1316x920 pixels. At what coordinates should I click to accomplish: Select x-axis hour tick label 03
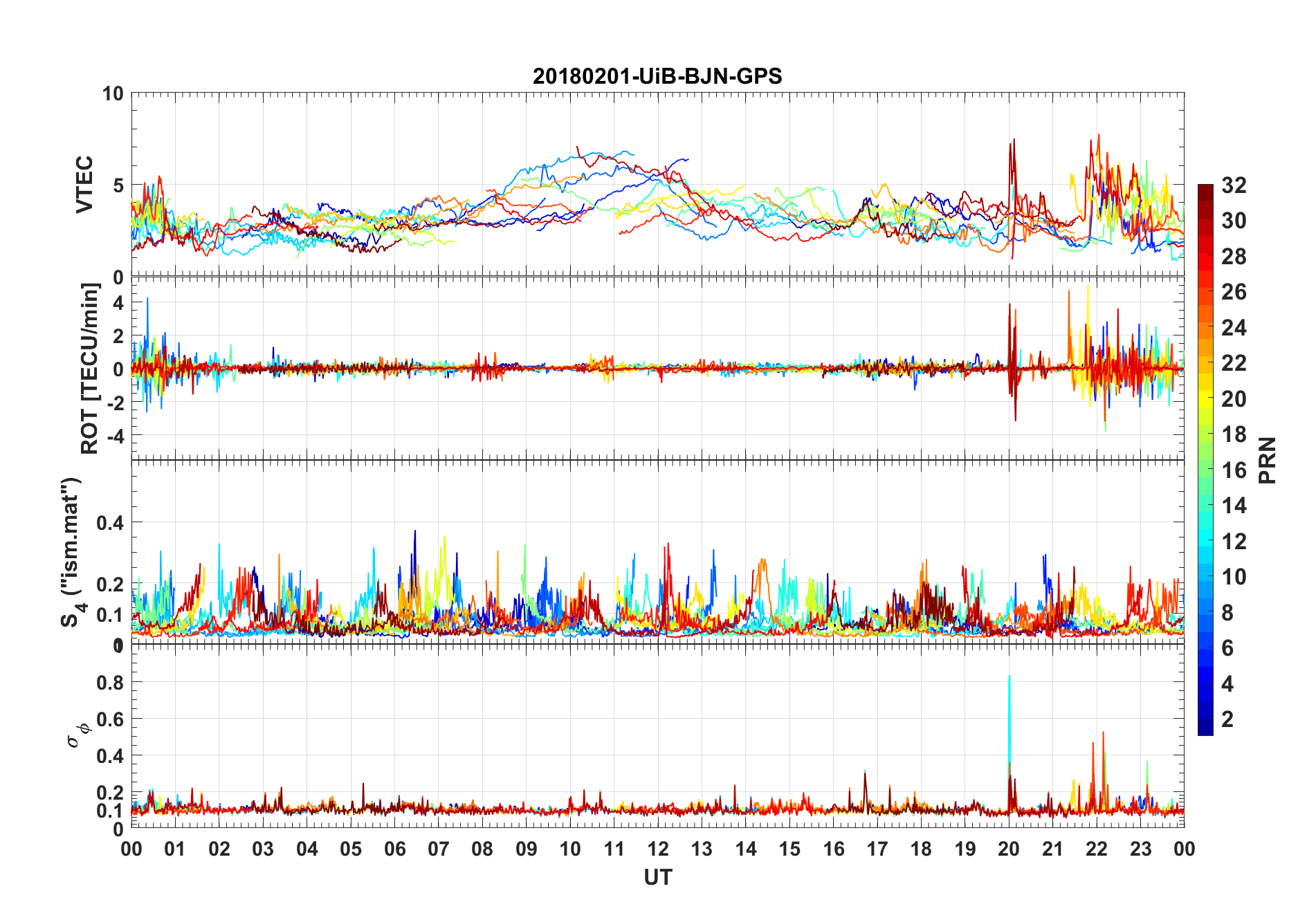click(263, 849)
